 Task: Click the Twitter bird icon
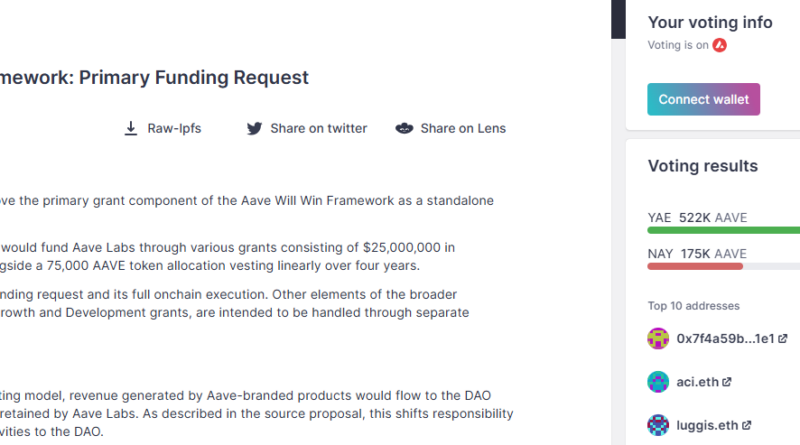[254, 128]
